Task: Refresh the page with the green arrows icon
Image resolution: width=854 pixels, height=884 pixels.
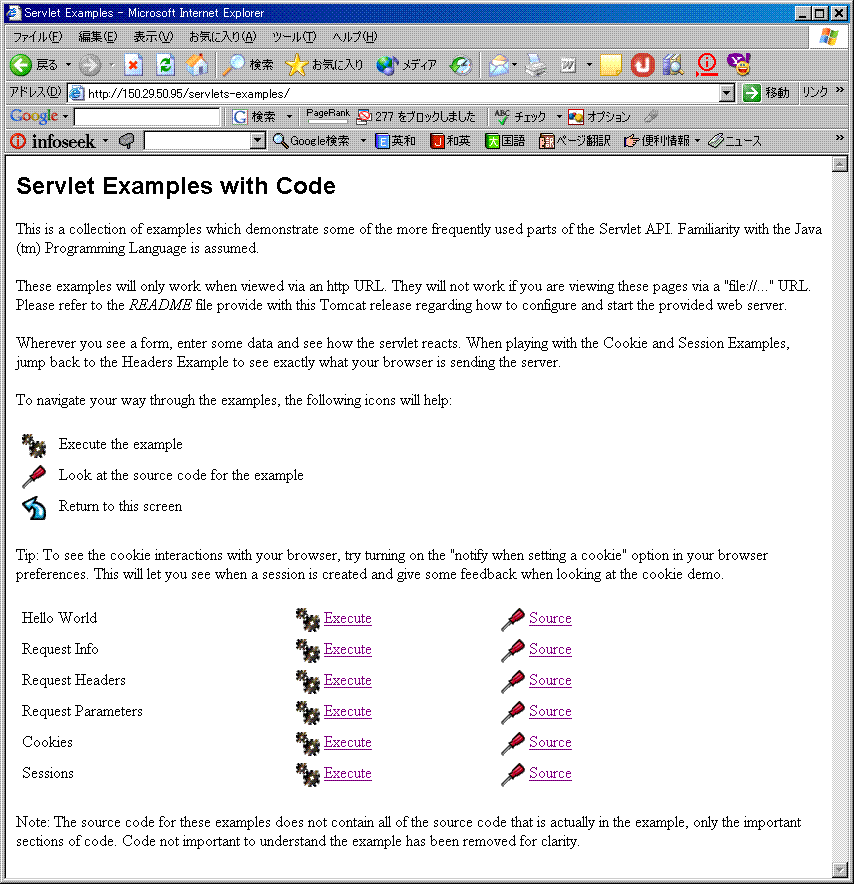Action: pos(165,65)
